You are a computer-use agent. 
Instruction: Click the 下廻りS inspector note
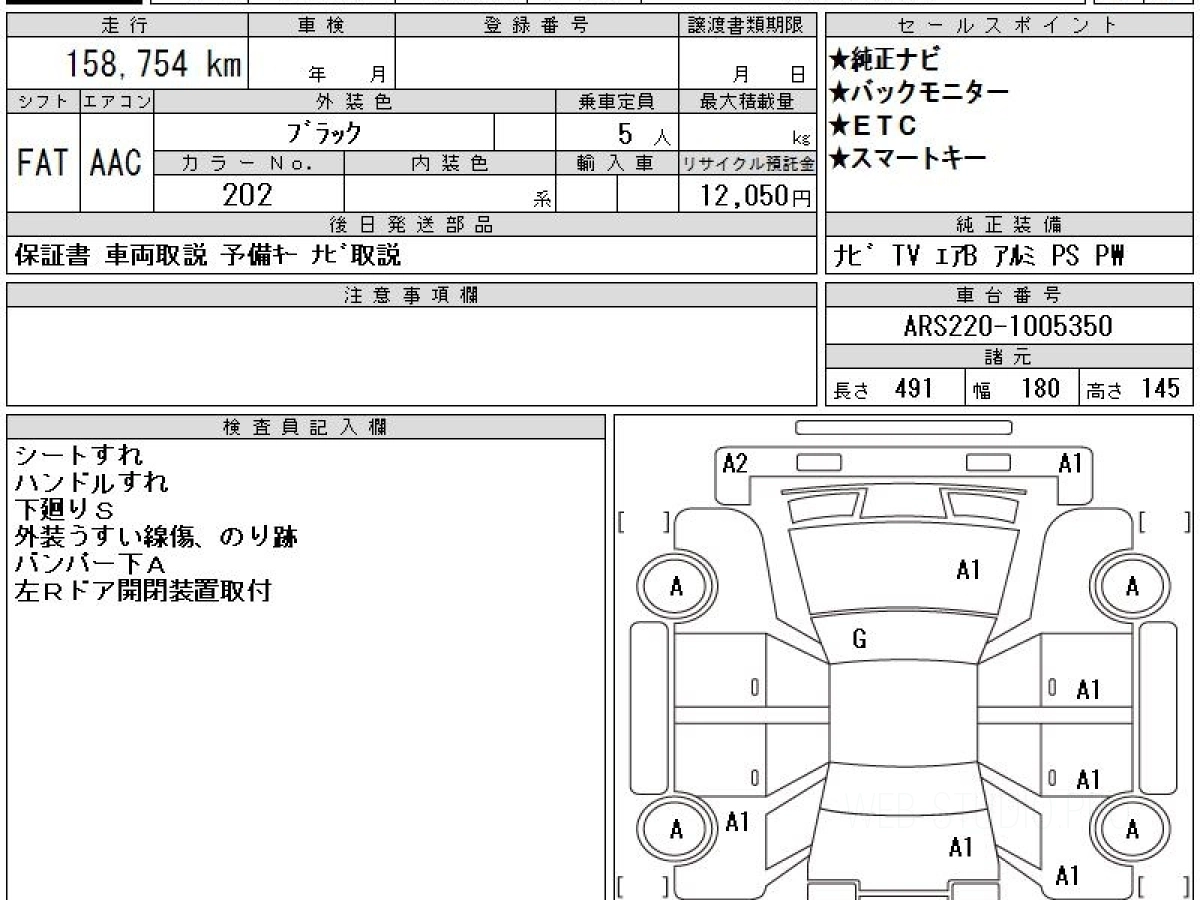[x=66, y=509]
